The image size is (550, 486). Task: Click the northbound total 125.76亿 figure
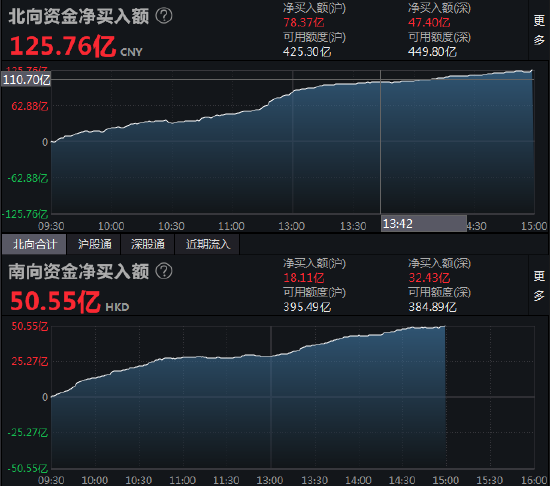coord(63,46)
